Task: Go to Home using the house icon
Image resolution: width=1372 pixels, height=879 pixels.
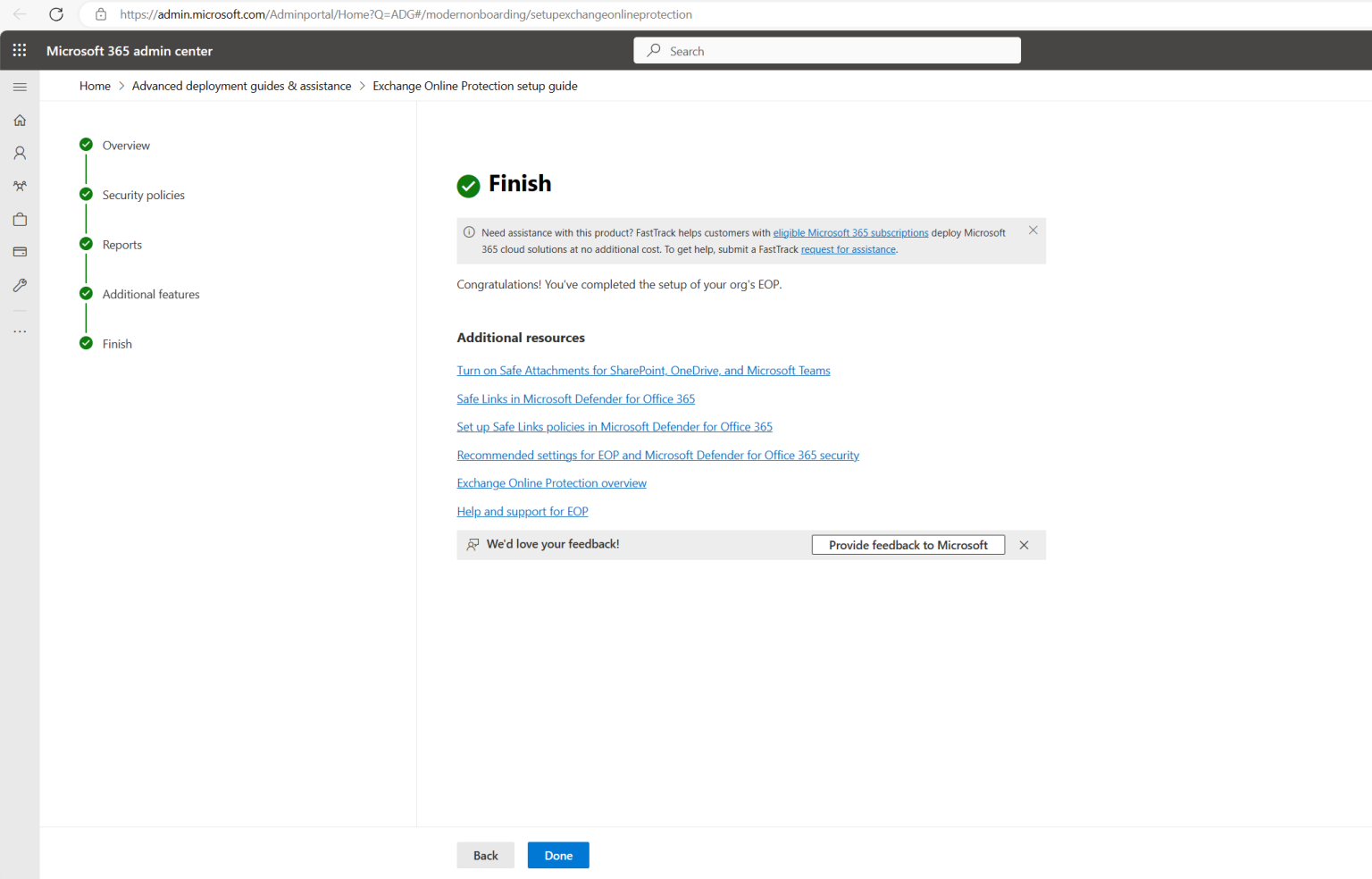Action: point(20,120)
